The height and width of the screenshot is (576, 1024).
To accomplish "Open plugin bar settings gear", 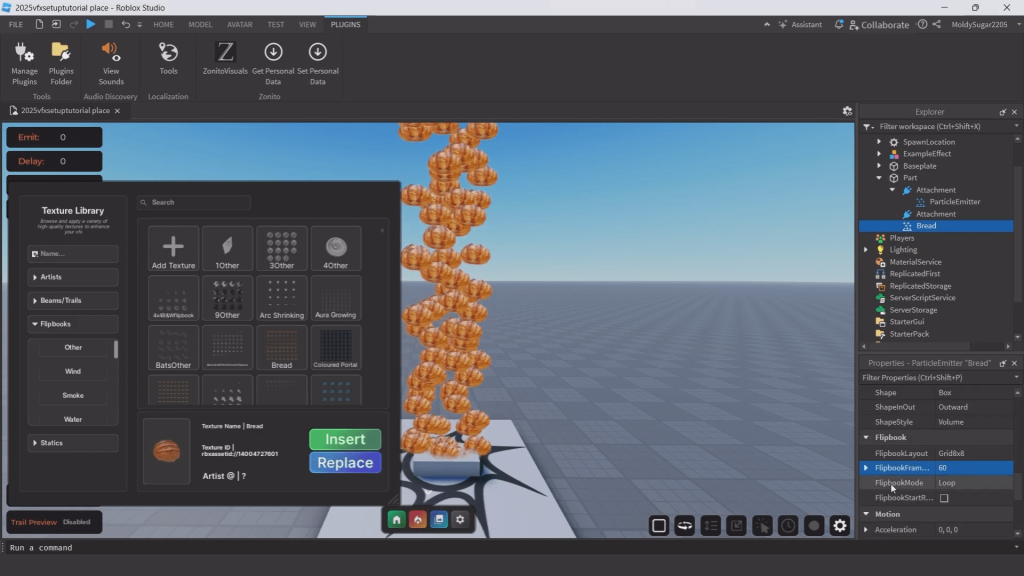I will pyautogui.click(x=460, y=519).
